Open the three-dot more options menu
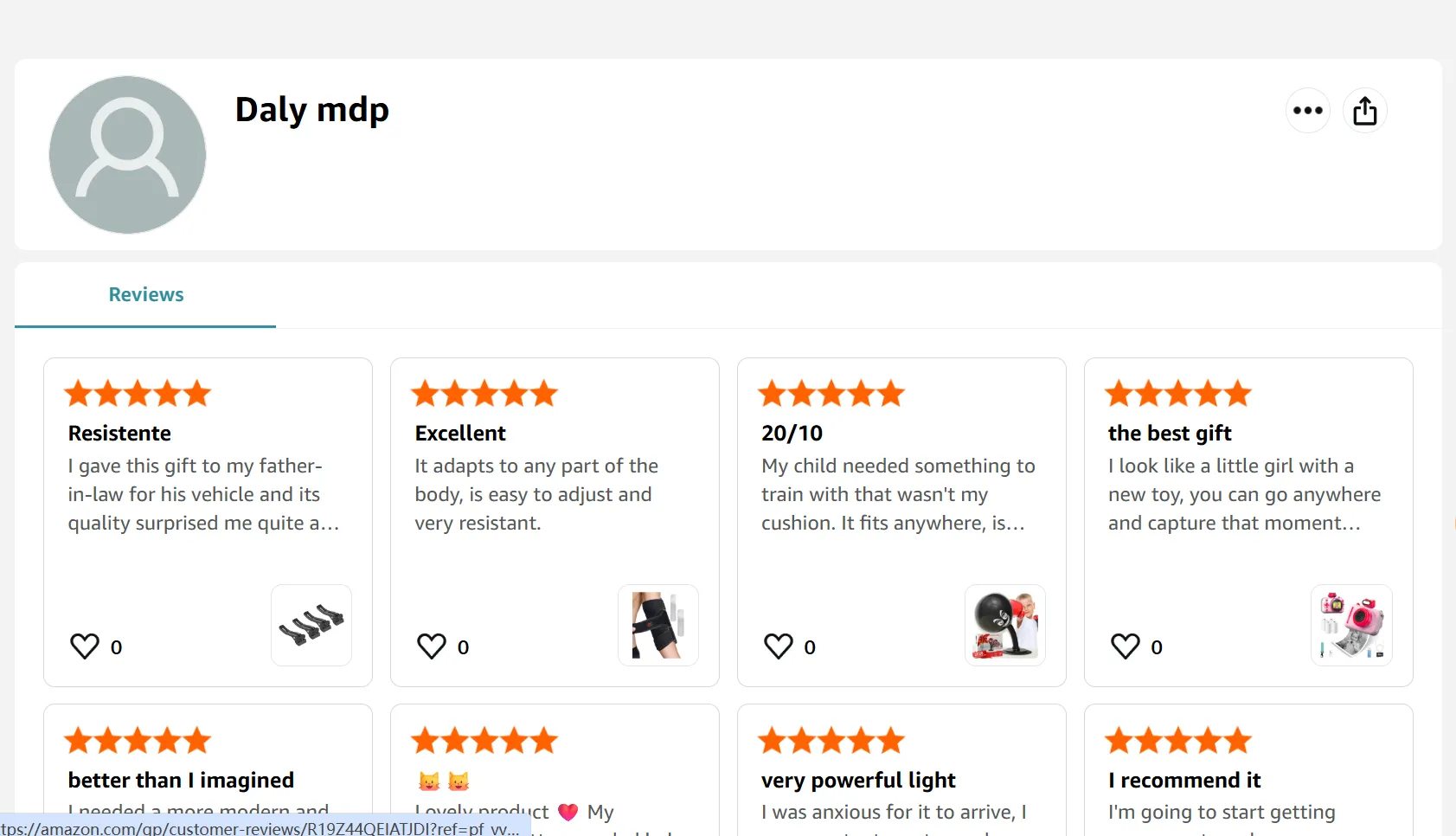The height and width of the screenshot is (836, 1456). (x=1307, y=111)
